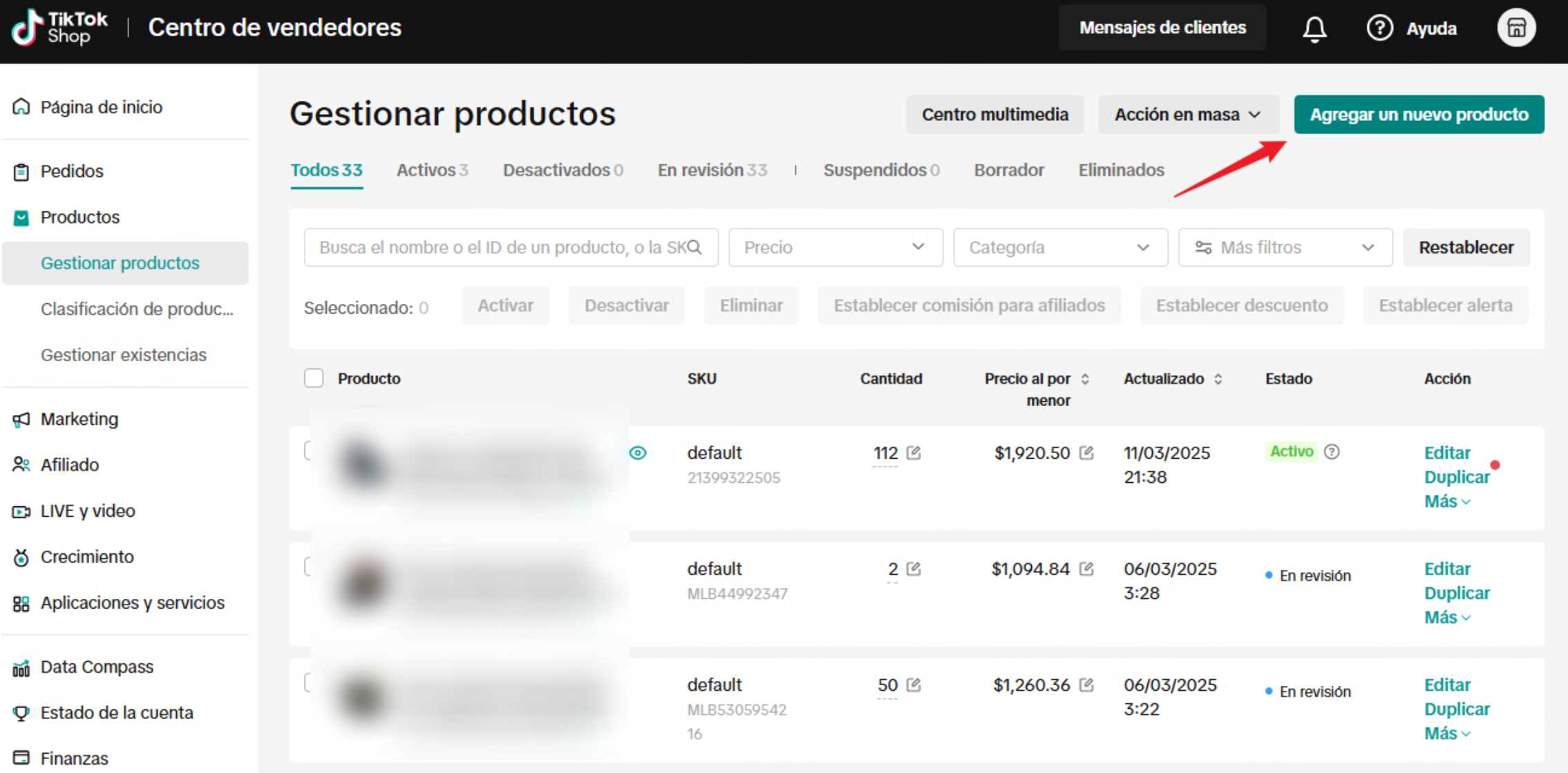
Task: Open Centro multimedia
Action: point(994,115)
